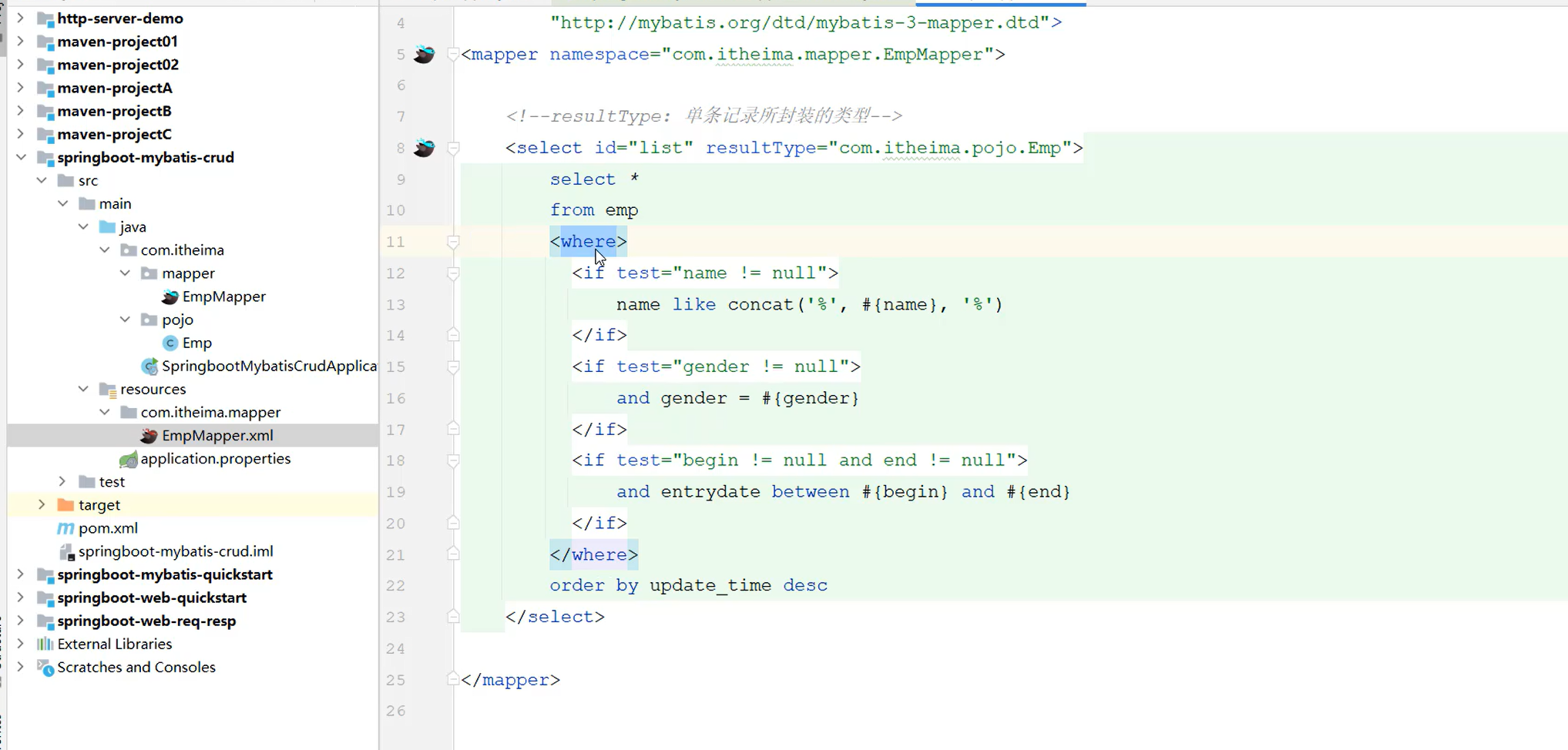Viewport: 1568px width, 750px height.
Task: Open the EmpMapper.xml file in project tree
Action: (218, 435)
